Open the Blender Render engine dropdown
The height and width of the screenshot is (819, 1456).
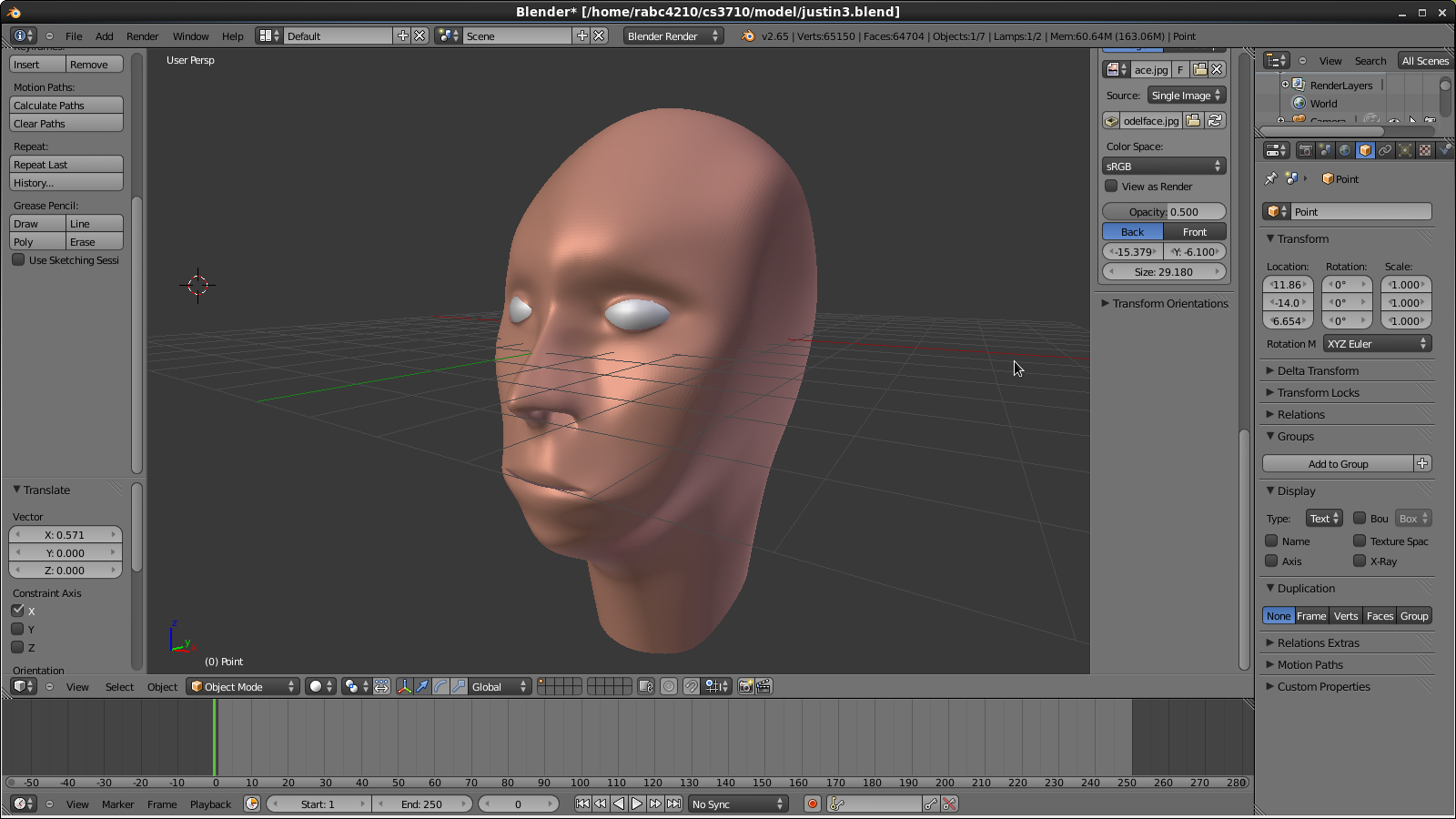[x=673, y=36]
